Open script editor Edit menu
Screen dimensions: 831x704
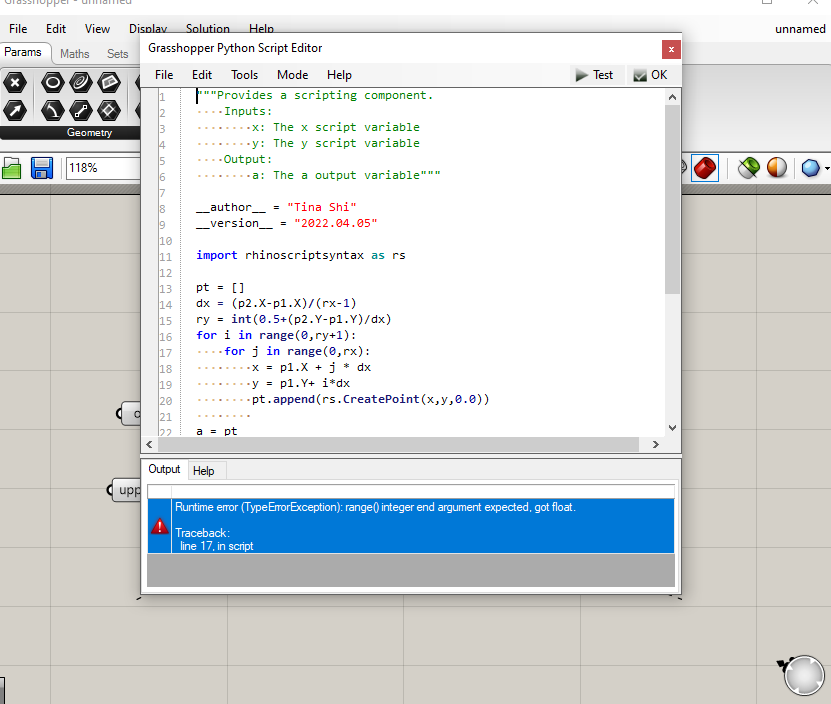(202, 75)
